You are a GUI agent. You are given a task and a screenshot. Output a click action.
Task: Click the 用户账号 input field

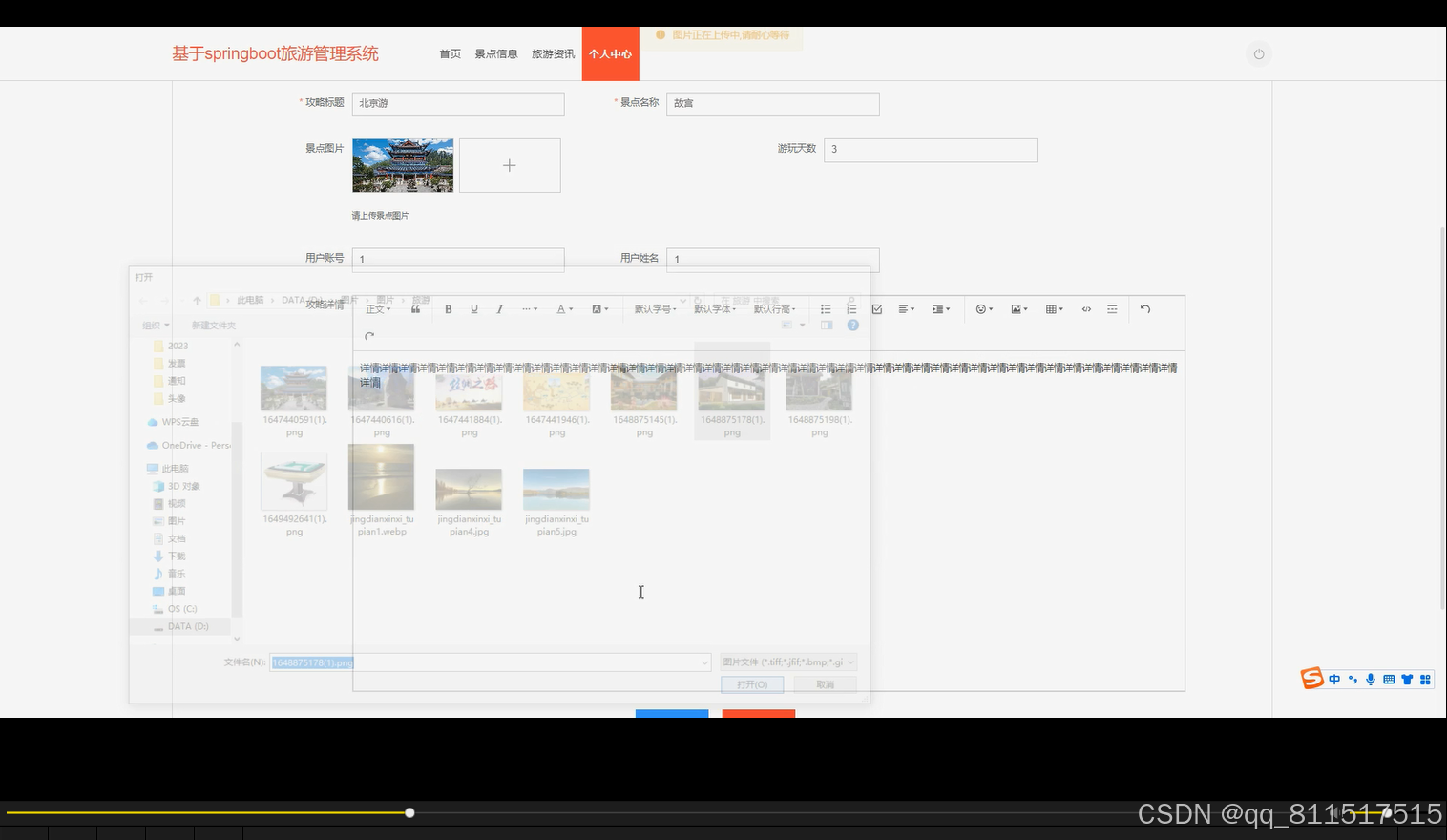(x=458, y=259)
